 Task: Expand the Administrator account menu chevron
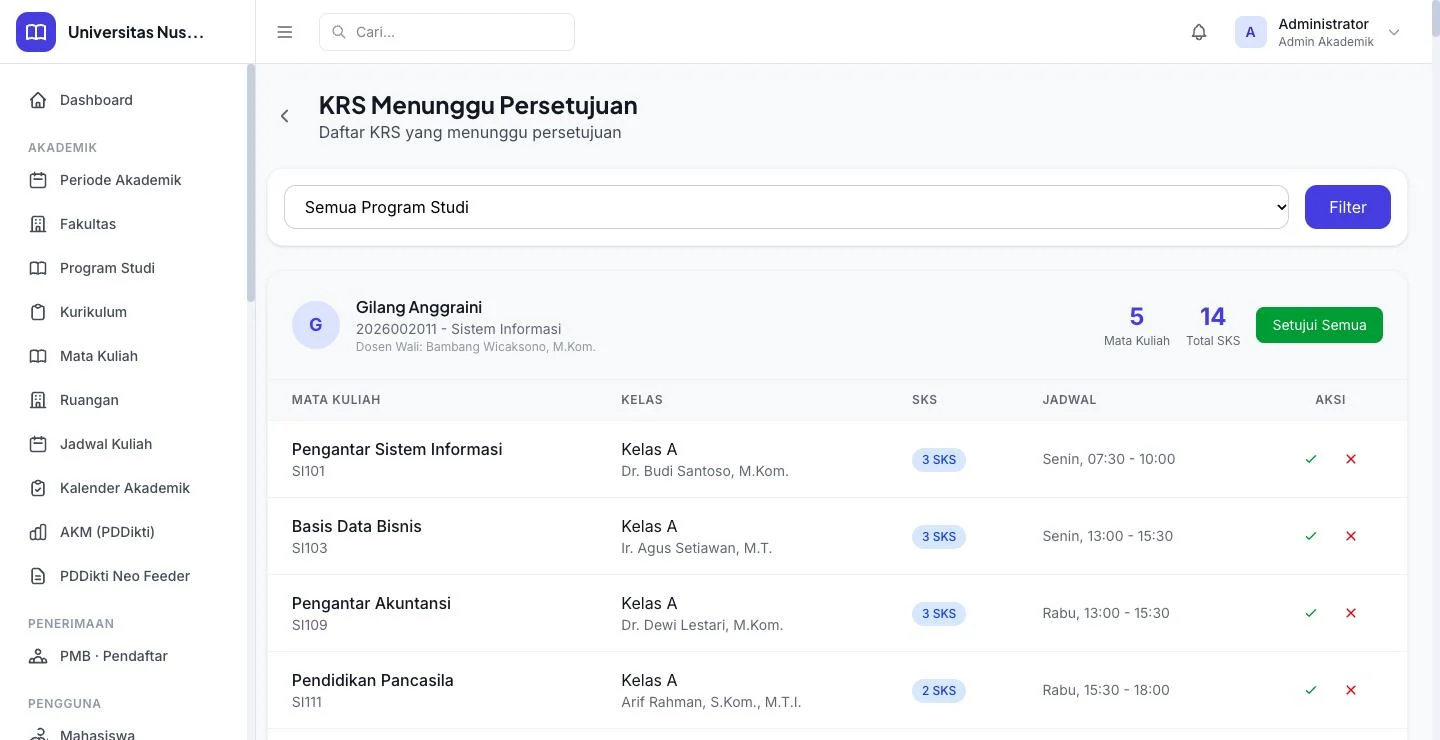pyautogui.click(x=1394, y=32)
